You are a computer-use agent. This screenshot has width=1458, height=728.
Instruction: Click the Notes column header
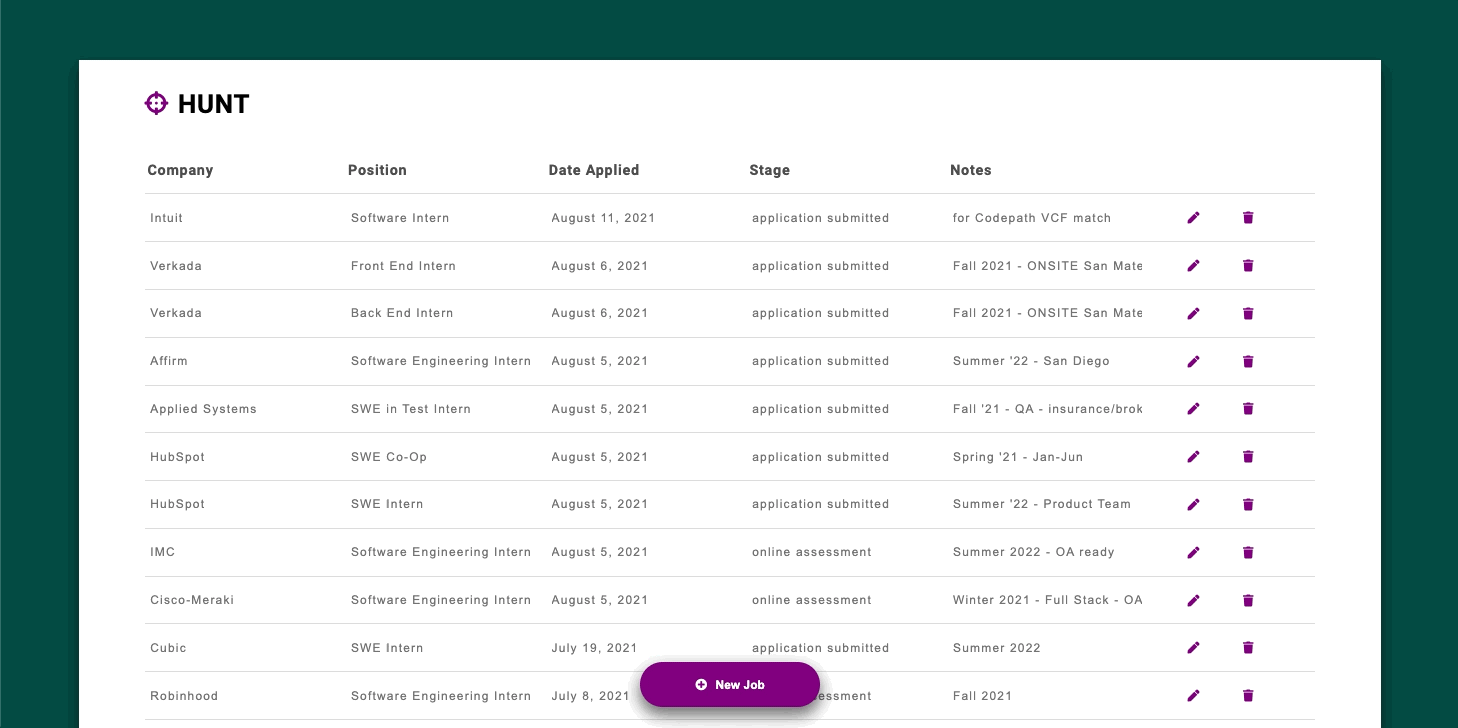click(971, 170)
